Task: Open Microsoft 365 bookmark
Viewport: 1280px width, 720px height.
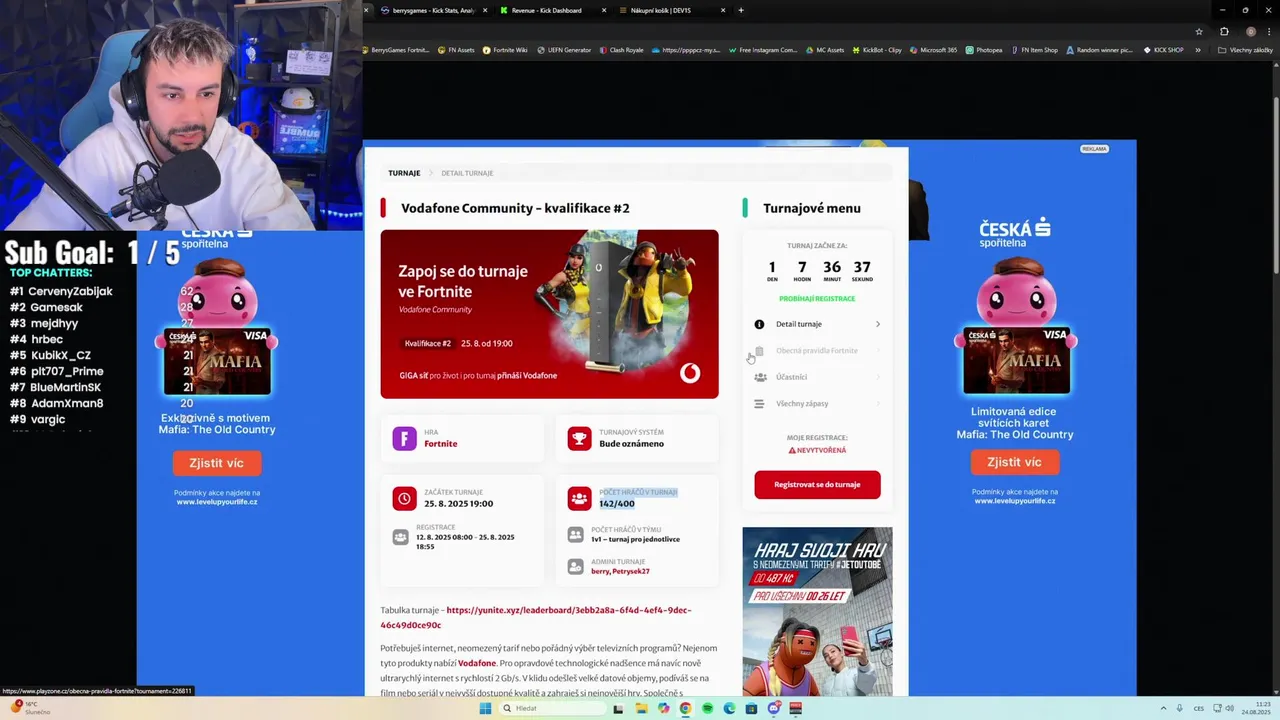Action: point(933,50)
